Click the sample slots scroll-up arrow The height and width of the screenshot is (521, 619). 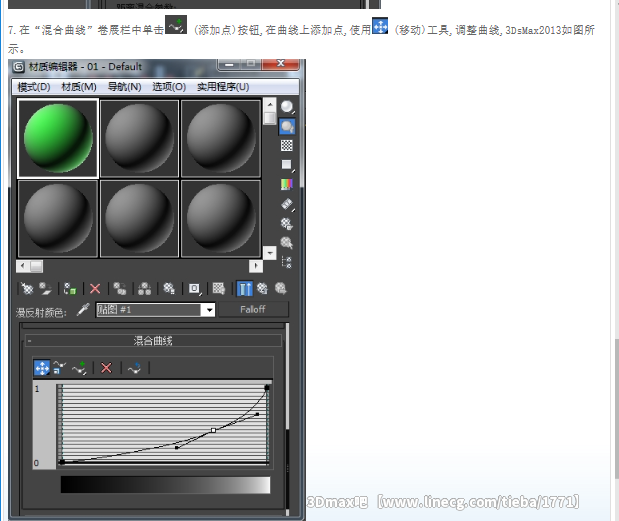click(270, 105)
